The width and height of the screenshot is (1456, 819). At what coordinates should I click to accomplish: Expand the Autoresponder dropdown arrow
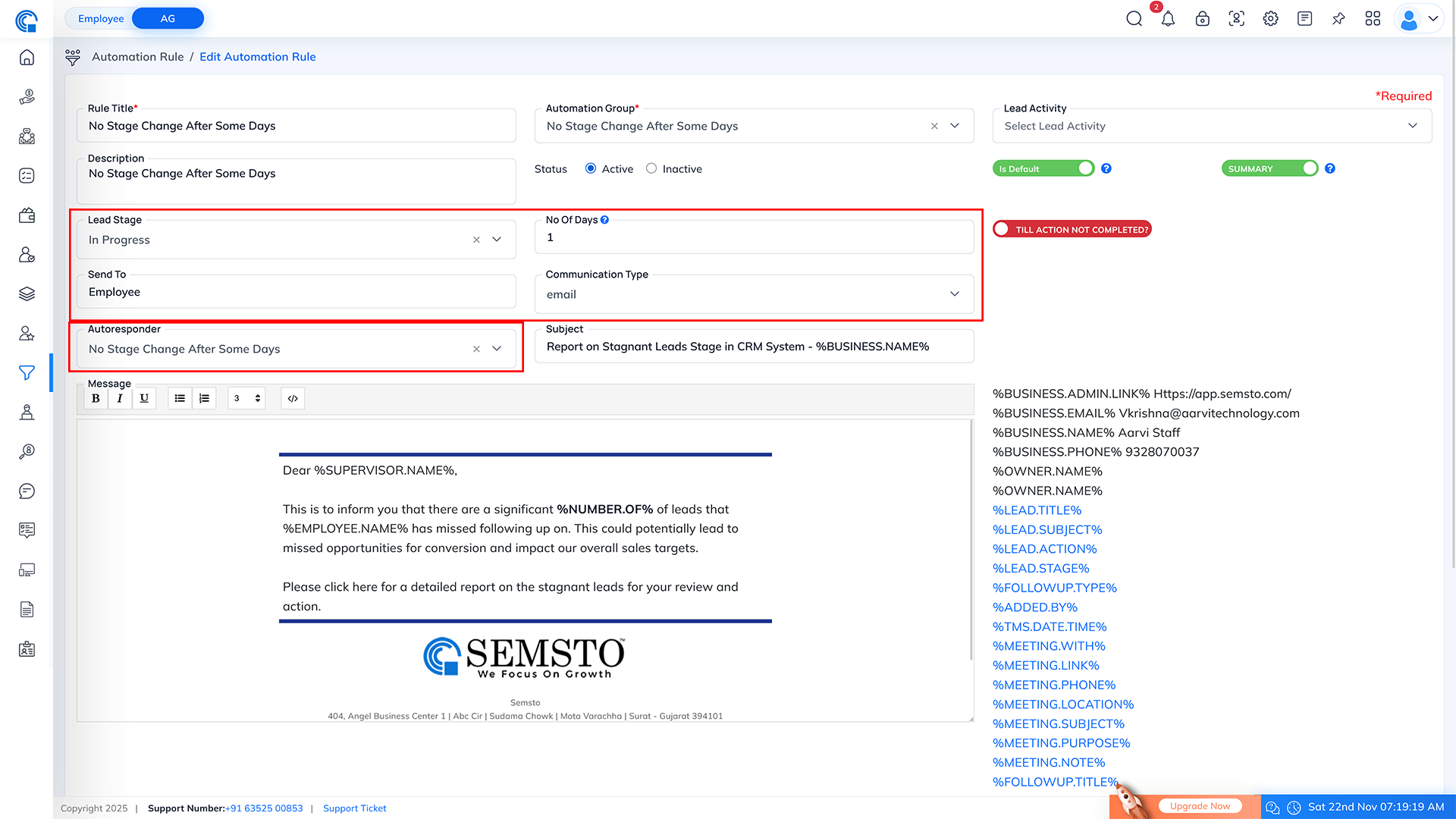click(x=497, y=349)
